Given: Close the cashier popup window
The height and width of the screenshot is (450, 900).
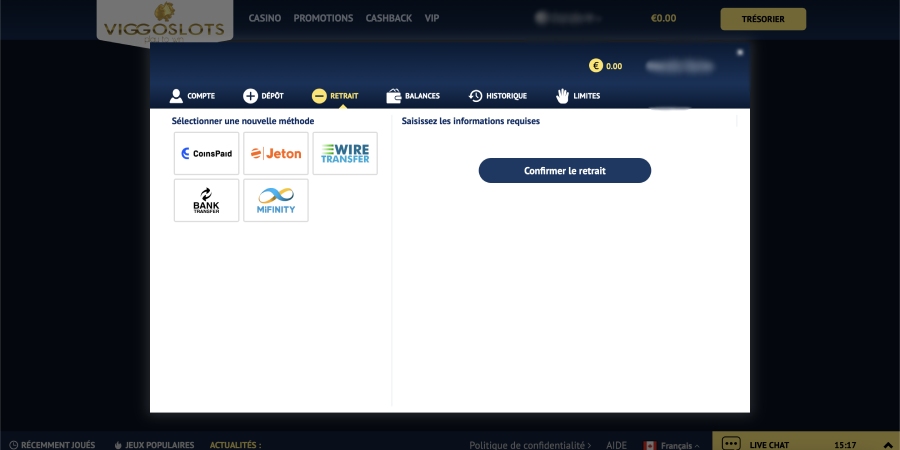Looking at the screenshot, I should tap(740, 52).
